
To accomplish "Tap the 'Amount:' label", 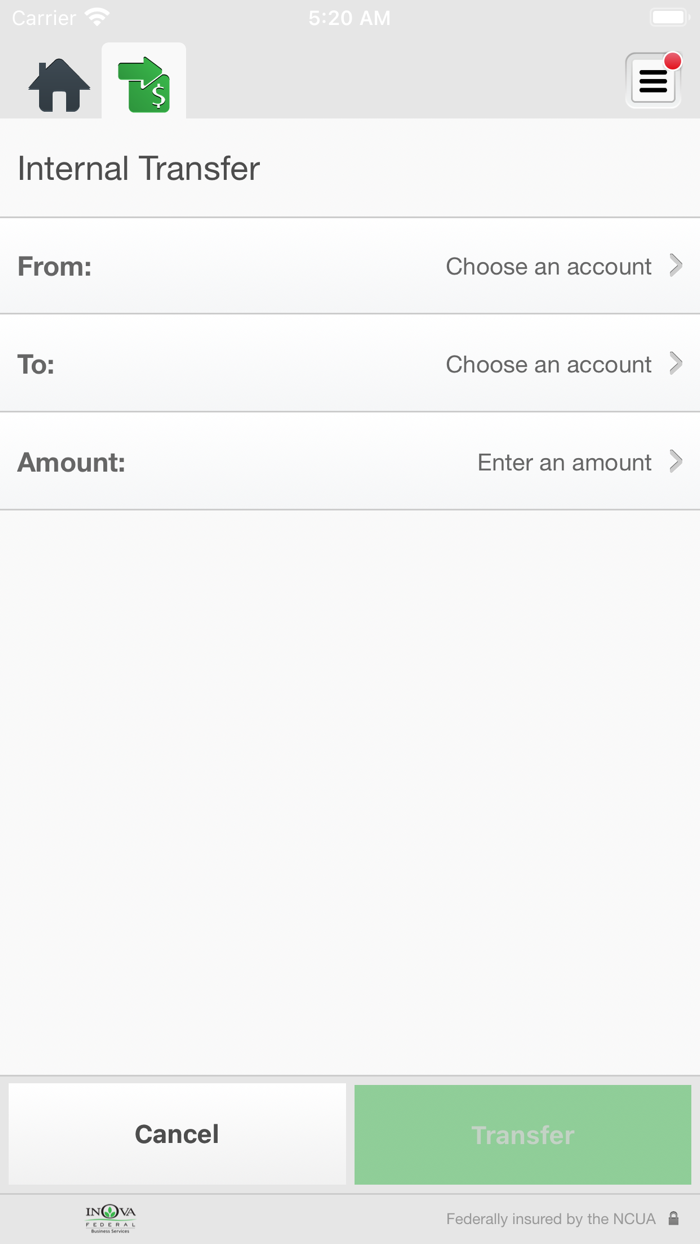I will click(71, 463).
